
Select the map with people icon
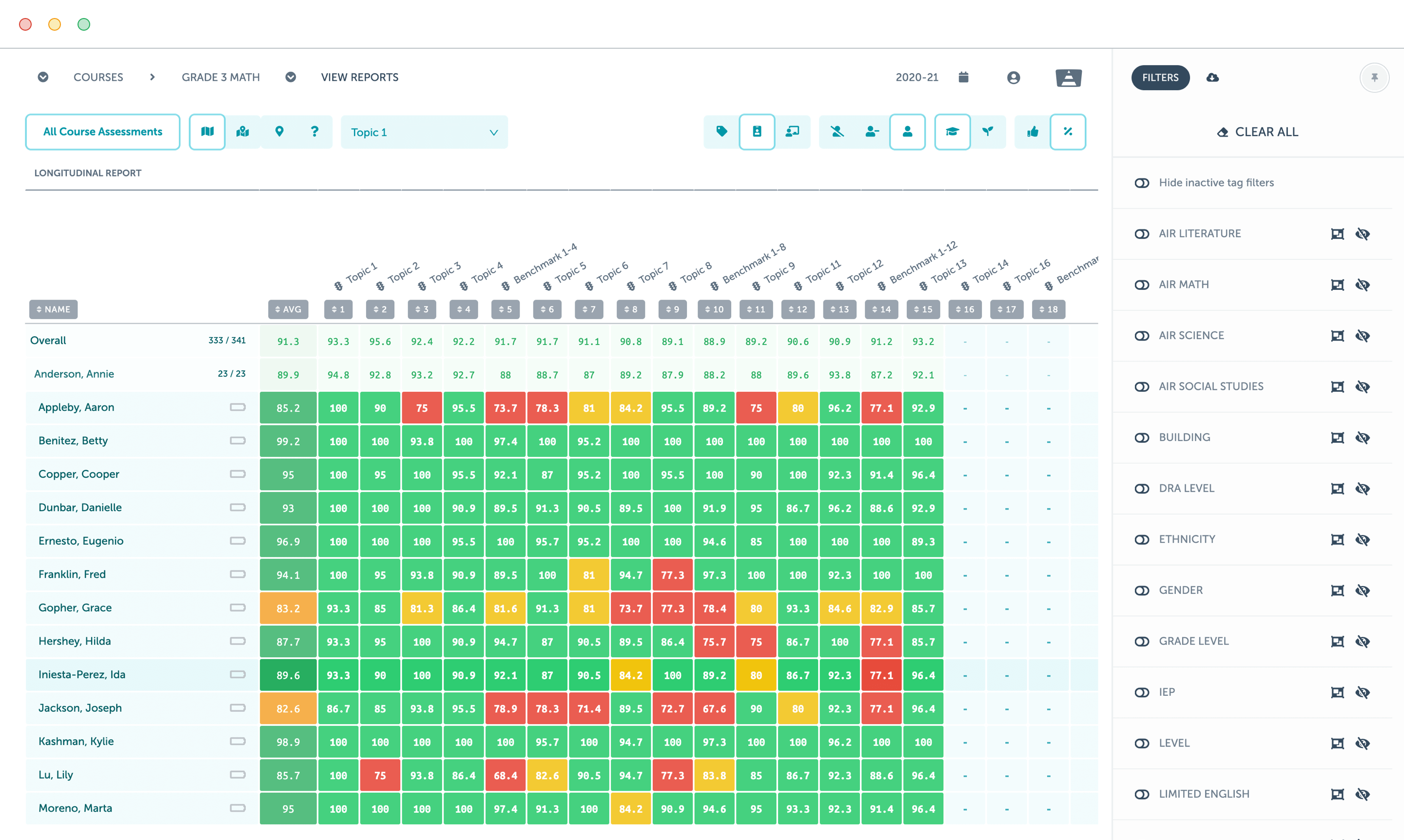pyautogui.click(x=243, y=132)
